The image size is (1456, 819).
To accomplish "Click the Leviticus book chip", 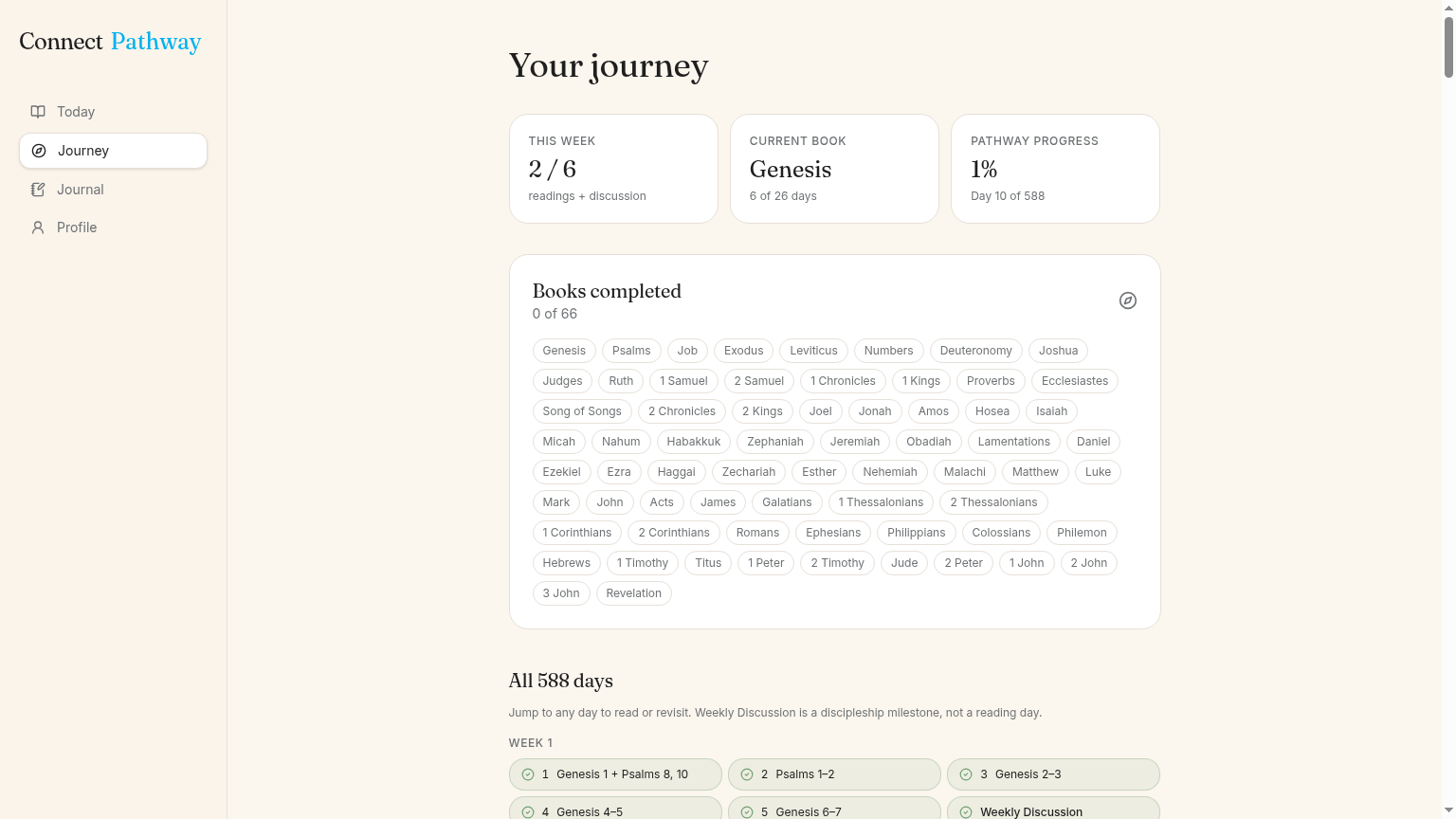I will coord(814,351).
